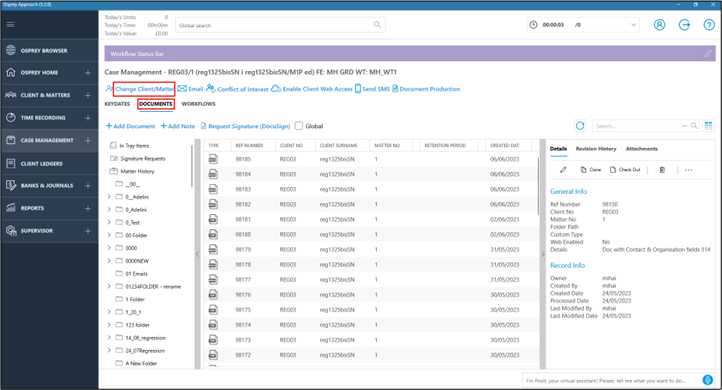Screen dimensions: 722x390
Task: Click document type icon for 98185
Action: tap(213, 159)
